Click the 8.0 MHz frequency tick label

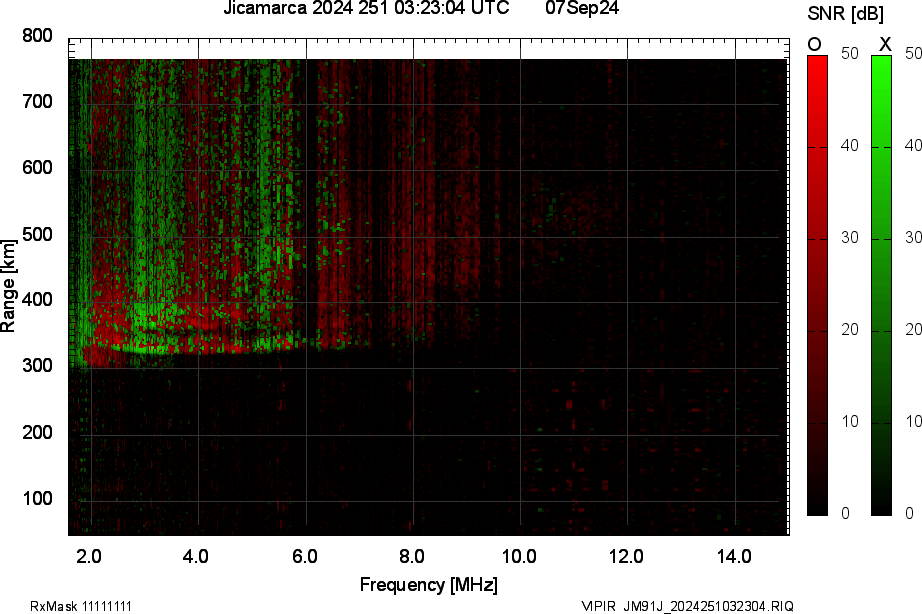[412, 555]
